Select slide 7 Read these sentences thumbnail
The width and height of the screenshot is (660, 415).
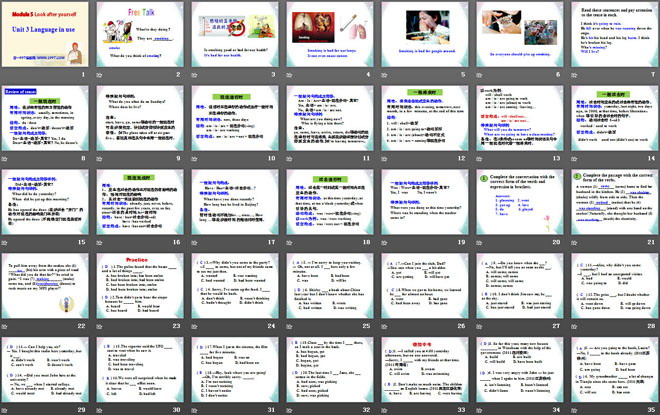(615, 34)
